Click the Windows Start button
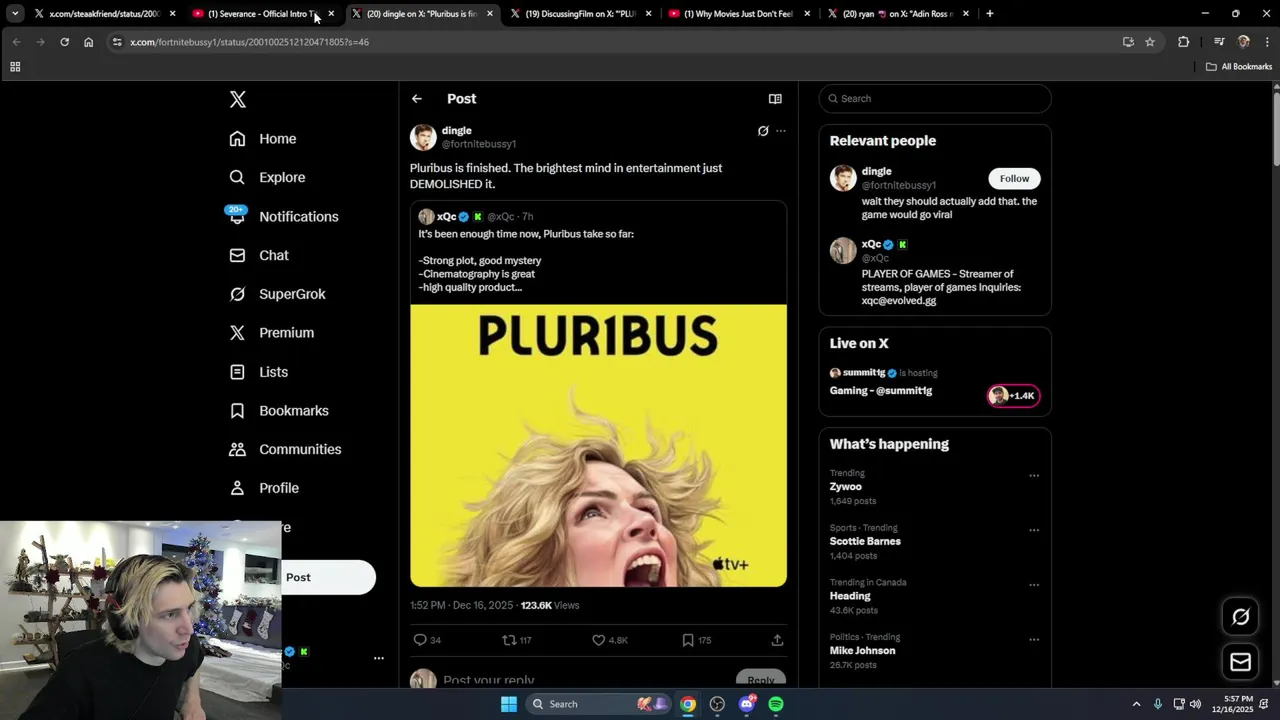 [x=509, y=704]
